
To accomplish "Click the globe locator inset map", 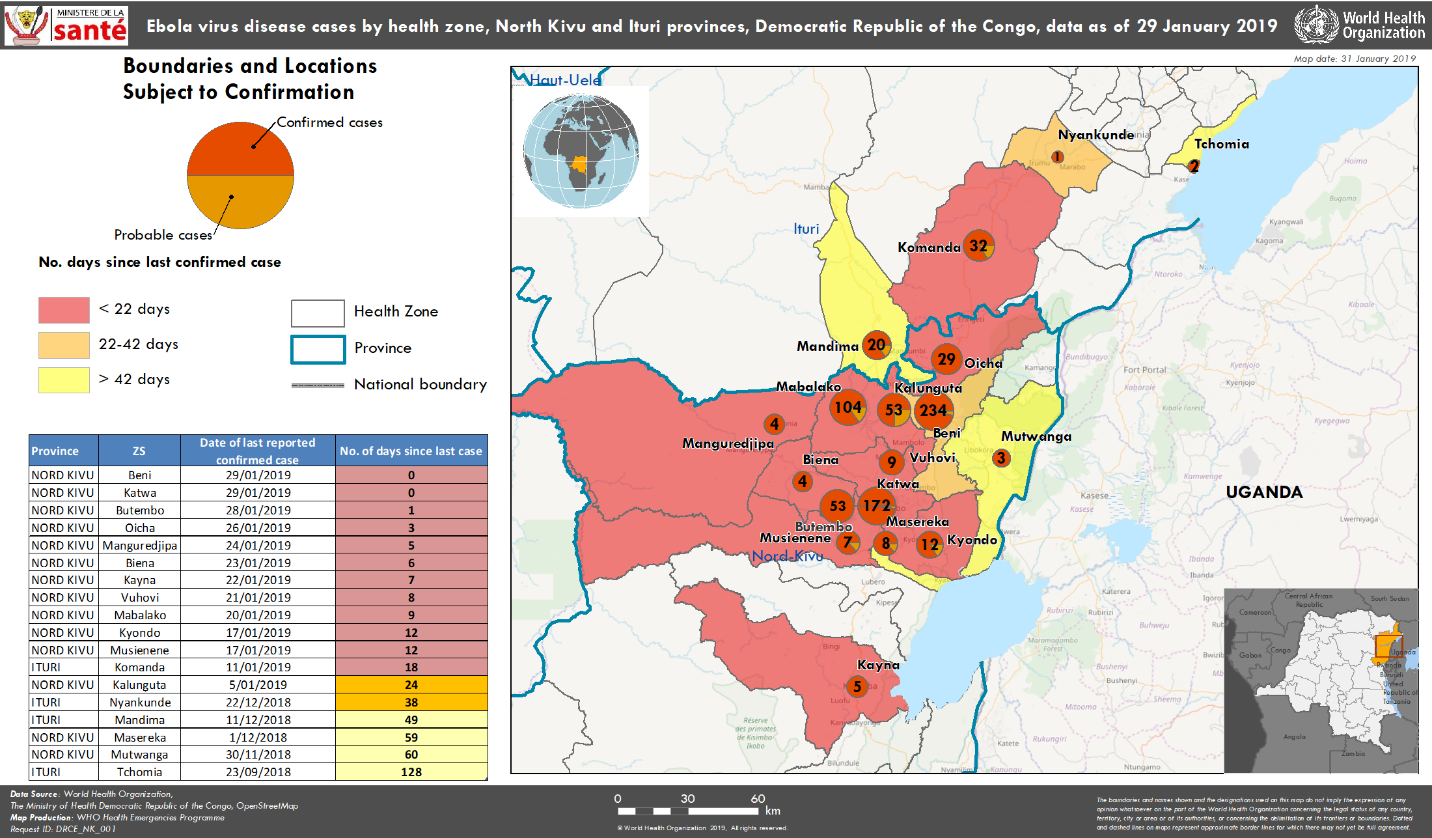I will point(580,151).
